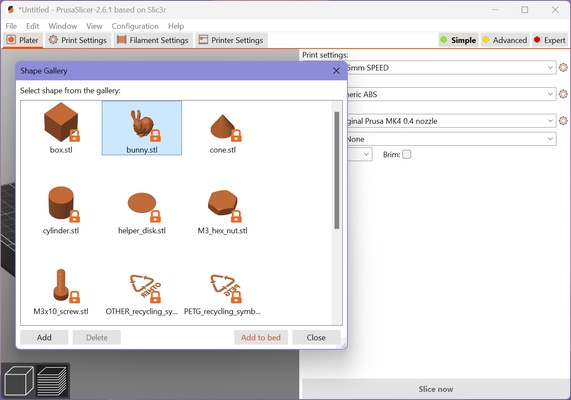Open printer settings gear icon beside MK4
This screenshot has width=571, height=400.
pyautogui.click(x=563, y=121)
